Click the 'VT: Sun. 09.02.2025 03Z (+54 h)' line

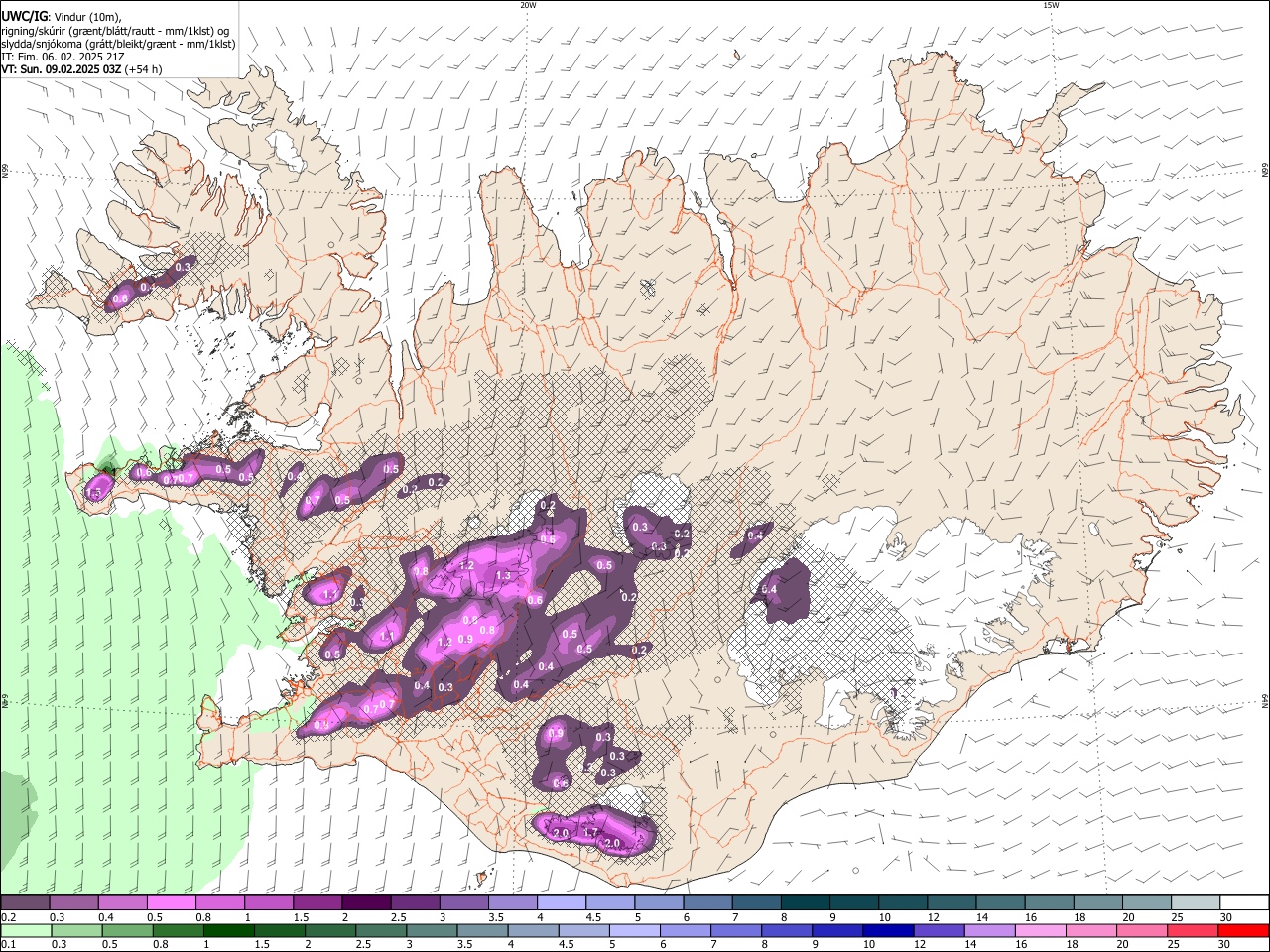point(81,69)
